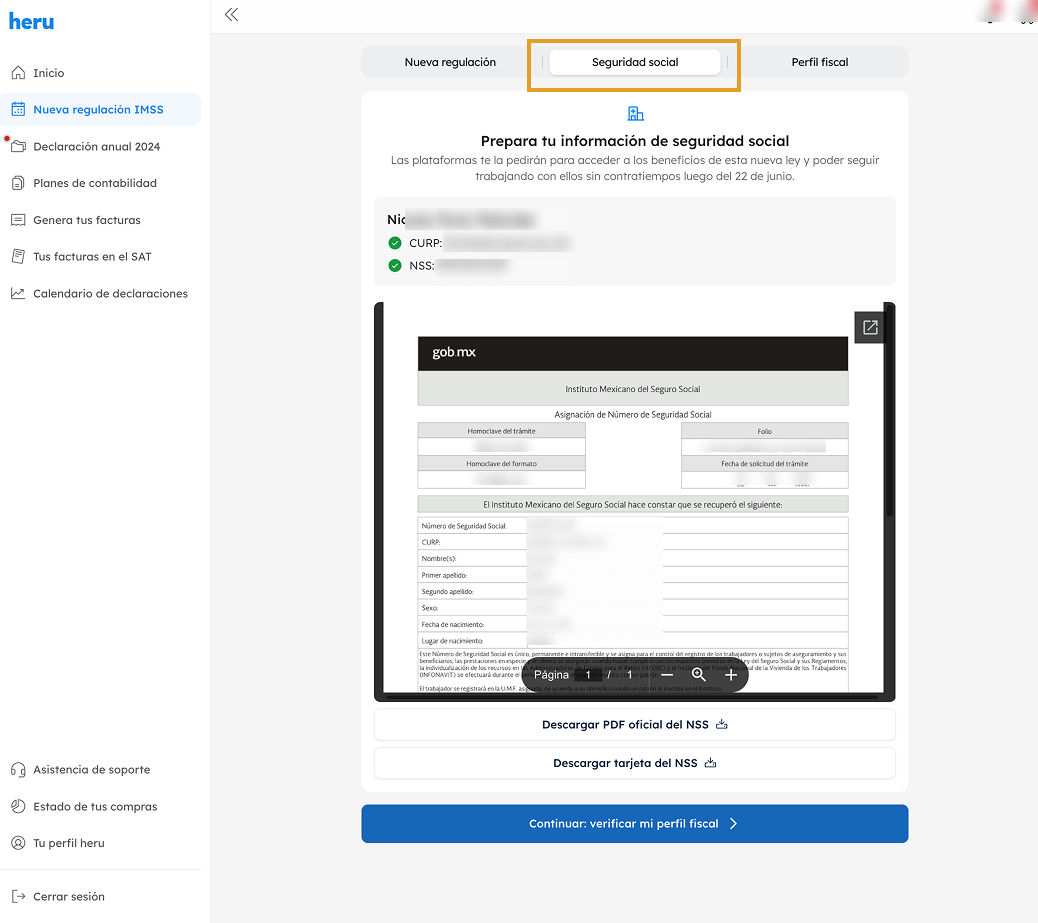Click 'Fecha de nacimiento:' row label

point(453,625)
